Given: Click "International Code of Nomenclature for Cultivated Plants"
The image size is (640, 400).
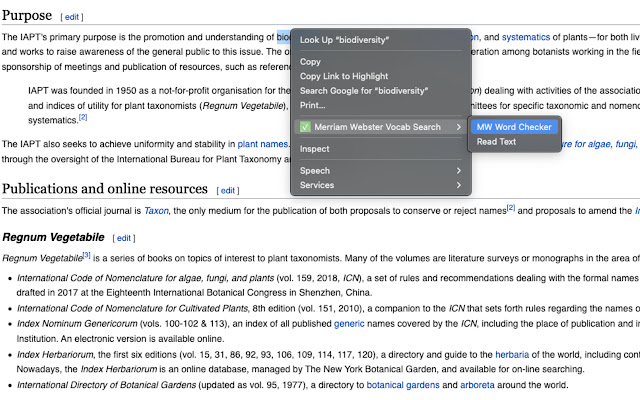Looking at the screenshot, I should point(132,309).
